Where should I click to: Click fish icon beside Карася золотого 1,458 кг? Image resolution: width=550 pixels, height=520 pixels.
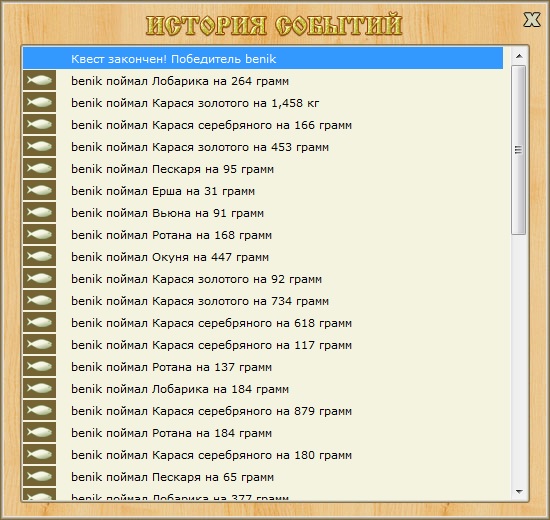39,102
